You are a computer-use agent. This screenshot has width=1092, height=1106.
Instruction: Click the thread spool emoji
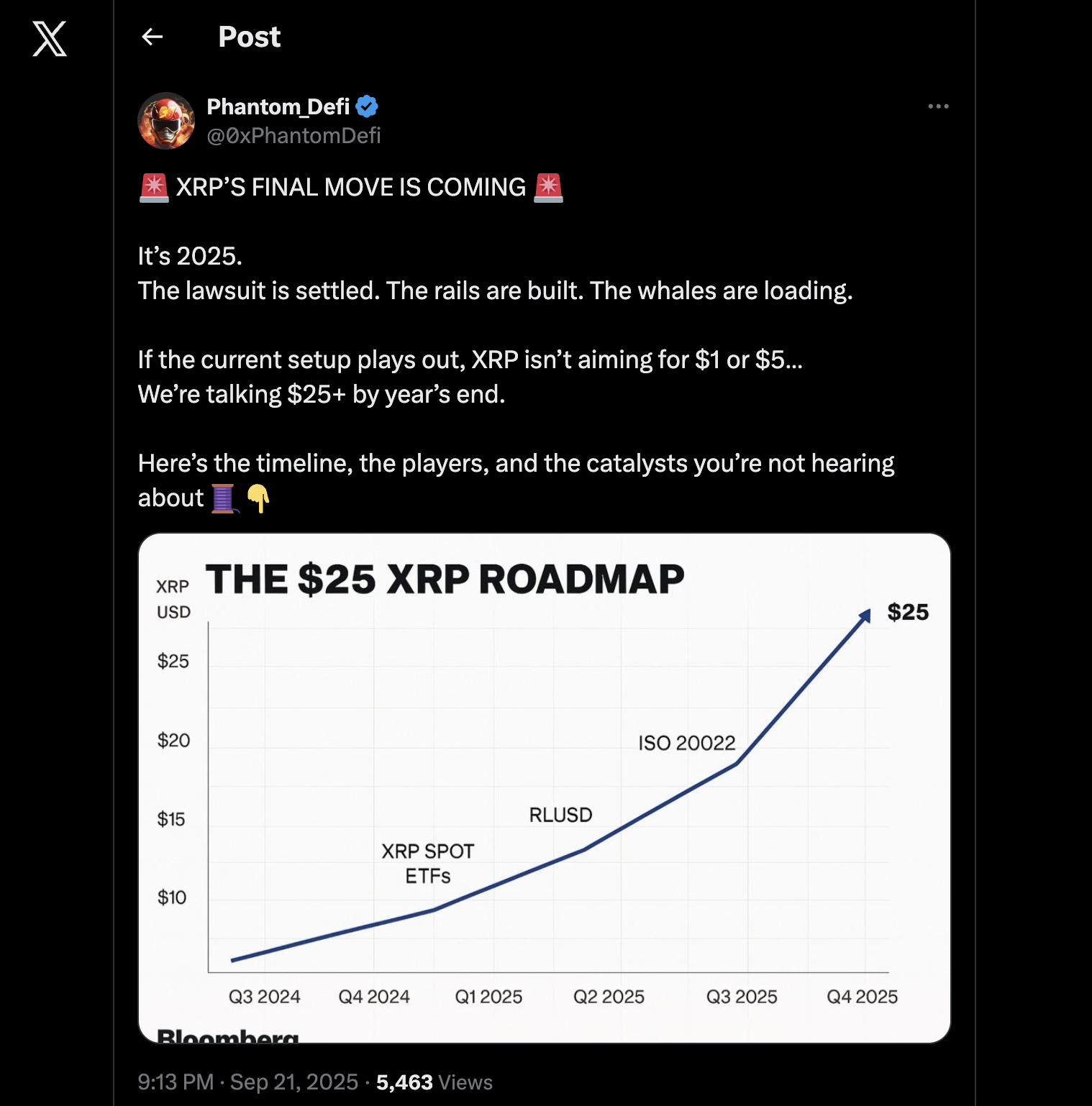pos(224,498)
